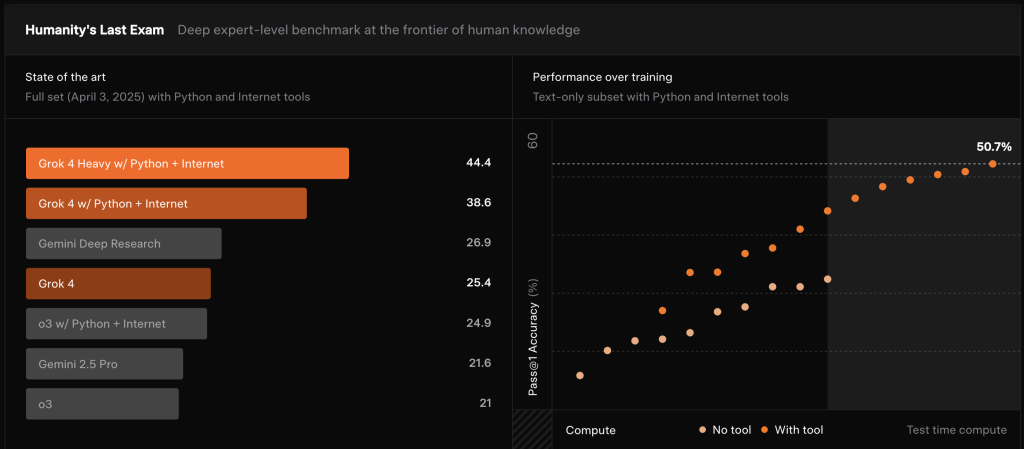Screen dimensions: 1024x449
Task: Toggle the "No tool" legend label
Action: pyautogui.click(x=730, y=430)
